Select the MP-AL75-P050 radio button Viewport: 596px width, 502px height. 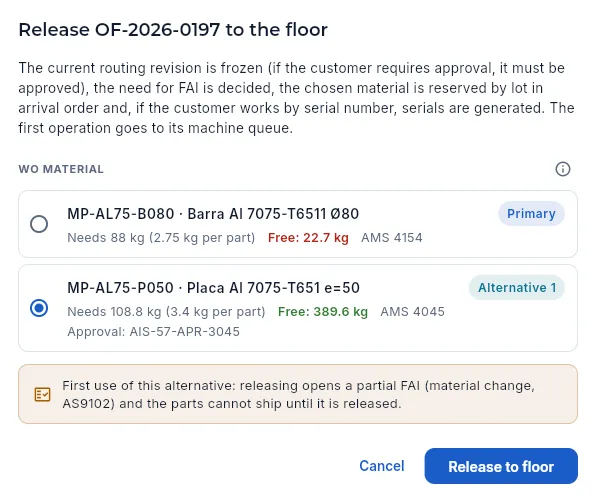(39, 308)
